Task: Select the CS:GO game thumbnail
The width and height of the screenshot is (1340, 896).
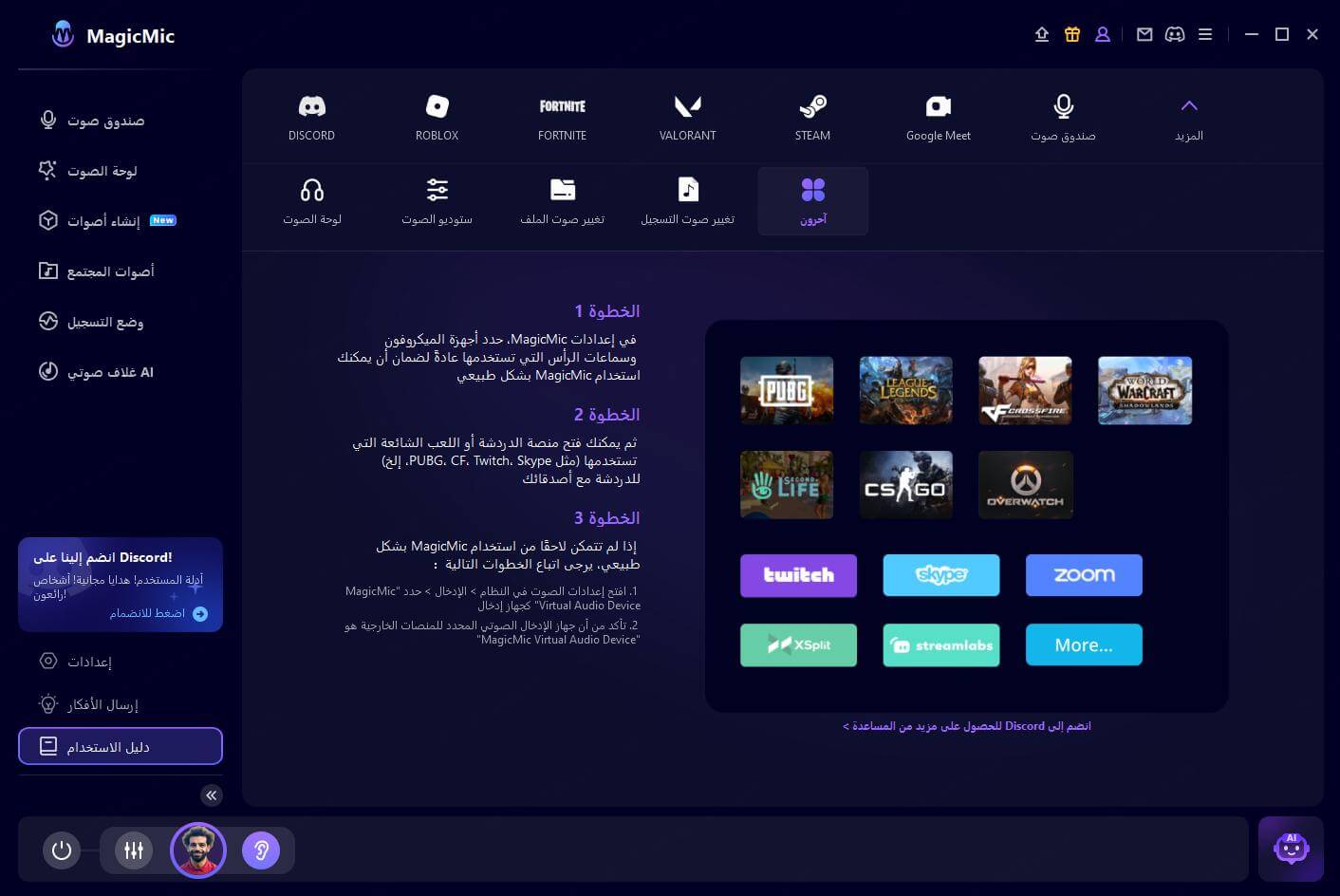Action: coord(906,485)
